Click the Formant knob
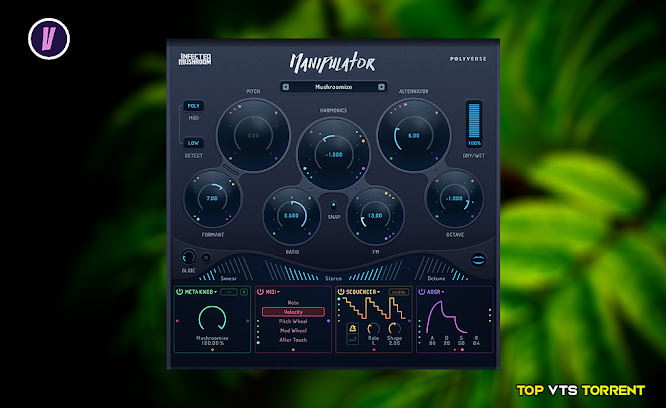The image size is (666, 408). tap(212, 198)
